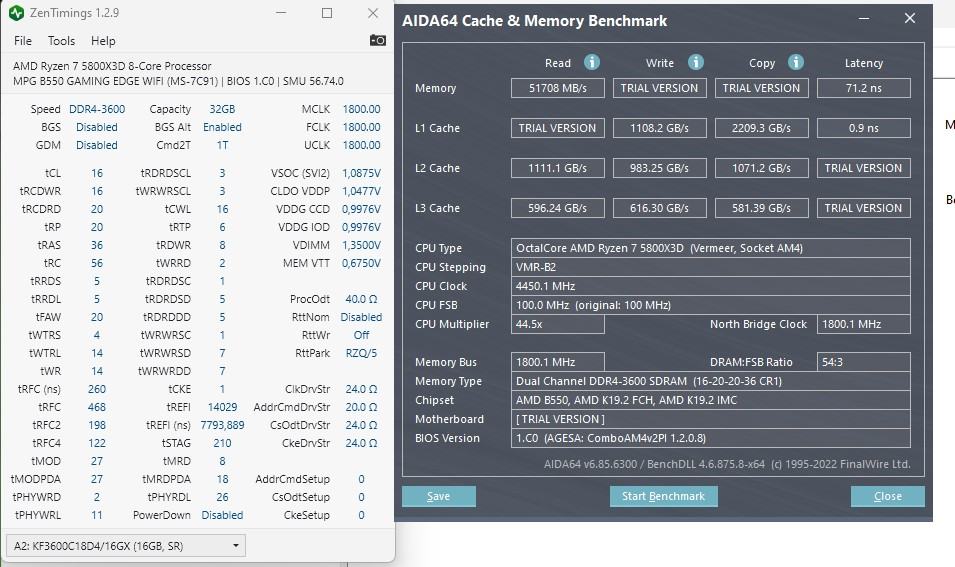Click the PowerDown value Disabled
The image size is (955, 567).
222,515
